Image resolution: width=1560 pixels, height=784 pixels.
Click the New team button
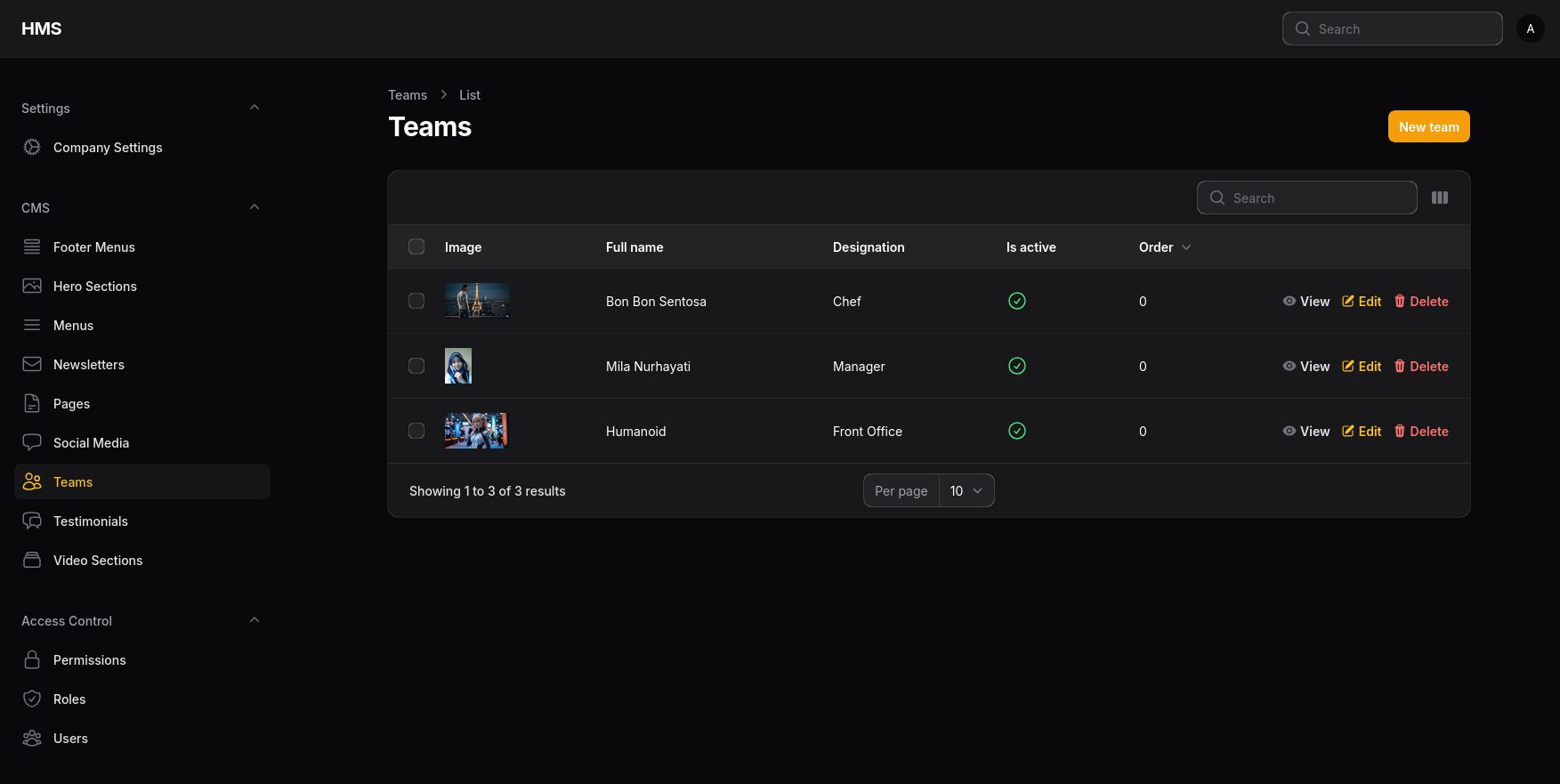[x=1428, y=126]
